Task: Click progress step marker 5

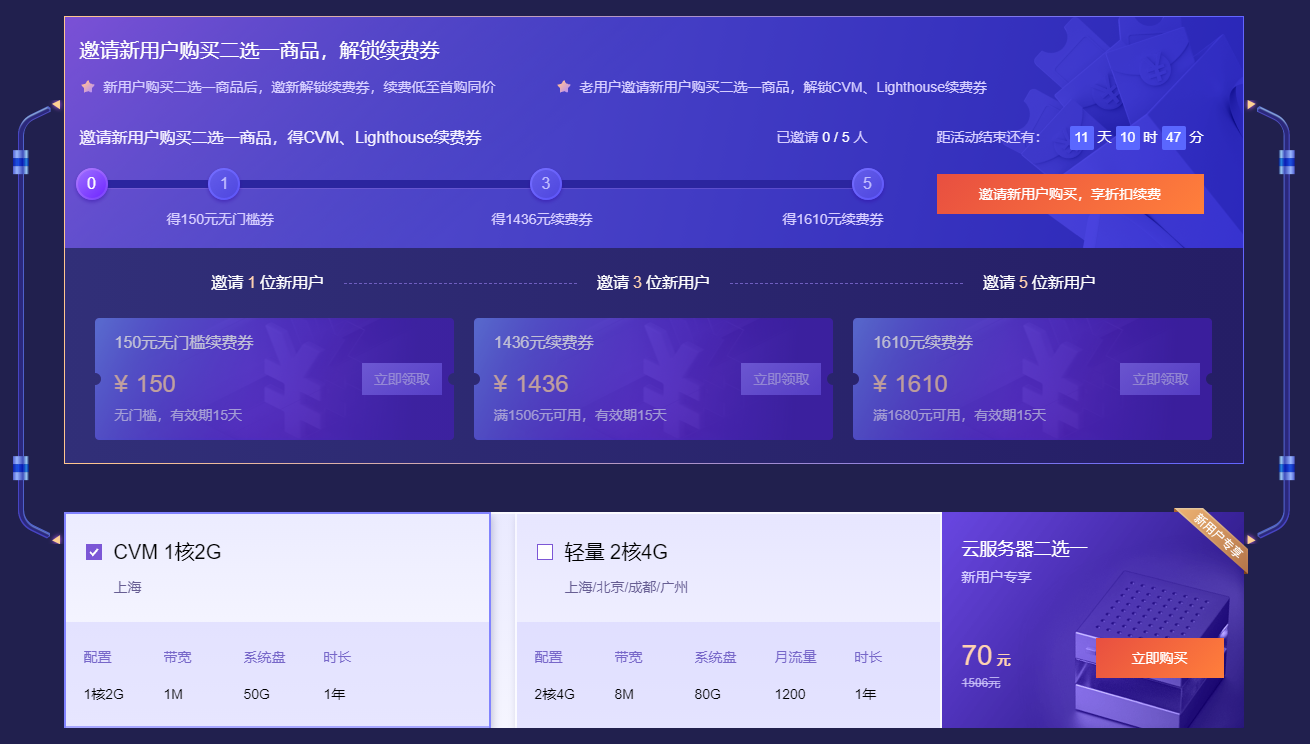Action: click(x=867, y=184)
